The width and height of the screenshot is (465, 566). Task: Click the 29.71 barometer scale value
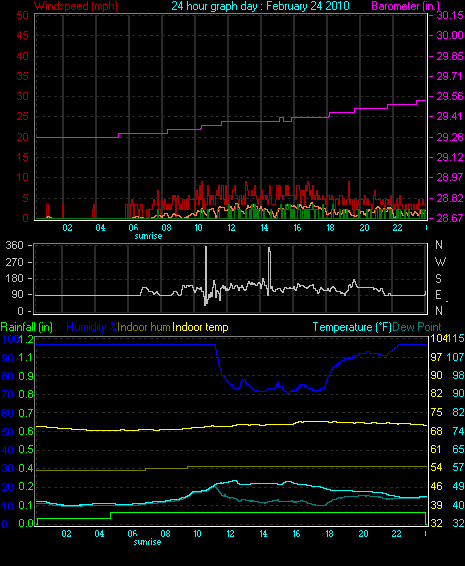click(x=450, y=77)
